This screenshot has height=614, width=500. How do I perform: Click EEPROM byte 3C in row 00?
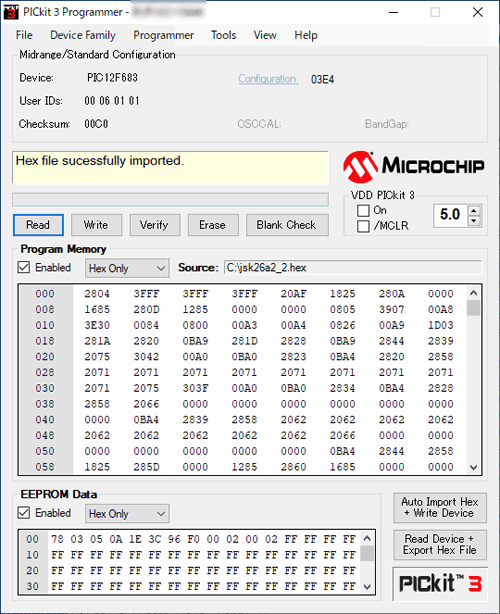155,539
